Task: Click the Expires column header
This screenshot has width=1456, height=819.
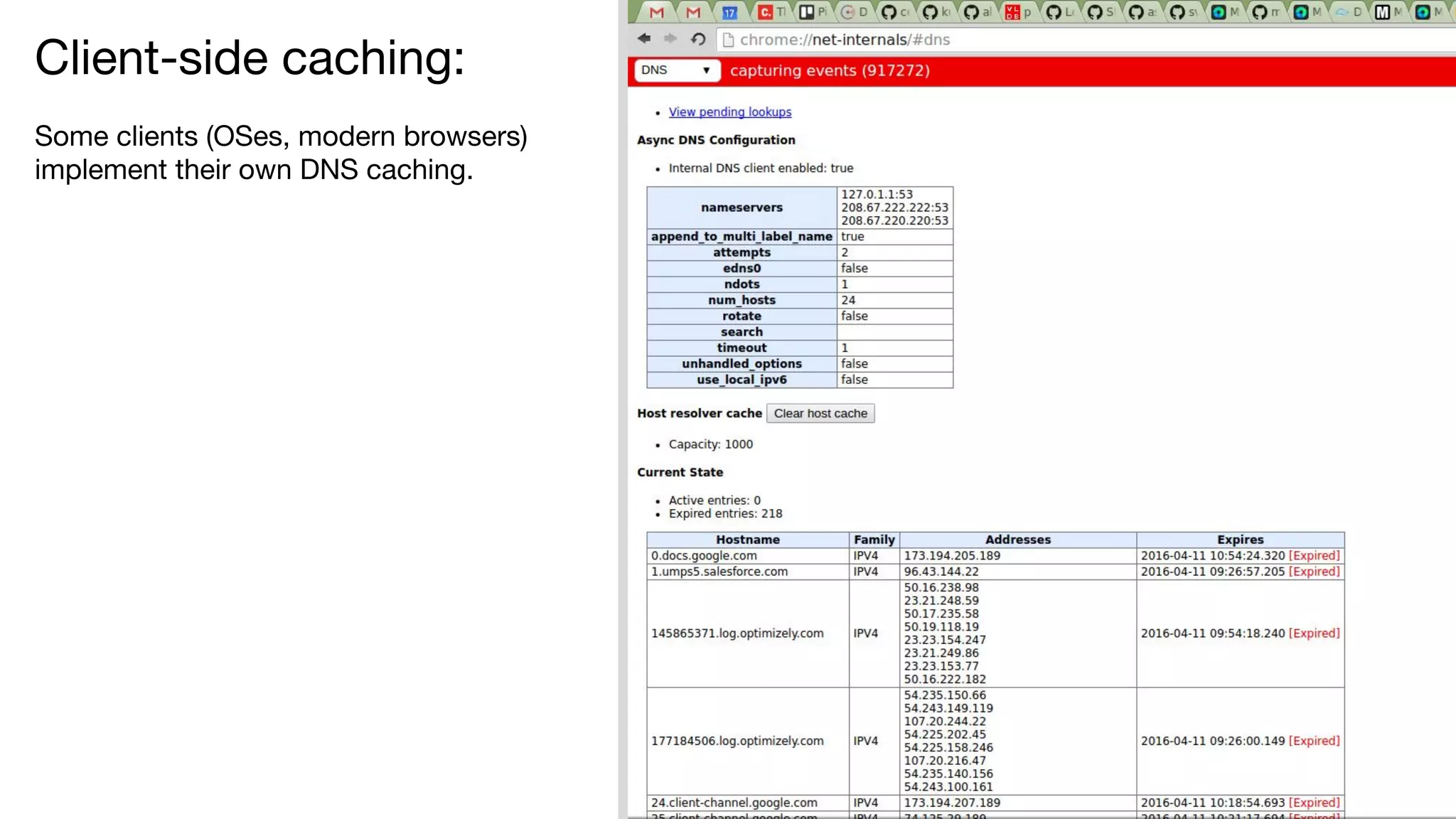Action: point(1241,540)
